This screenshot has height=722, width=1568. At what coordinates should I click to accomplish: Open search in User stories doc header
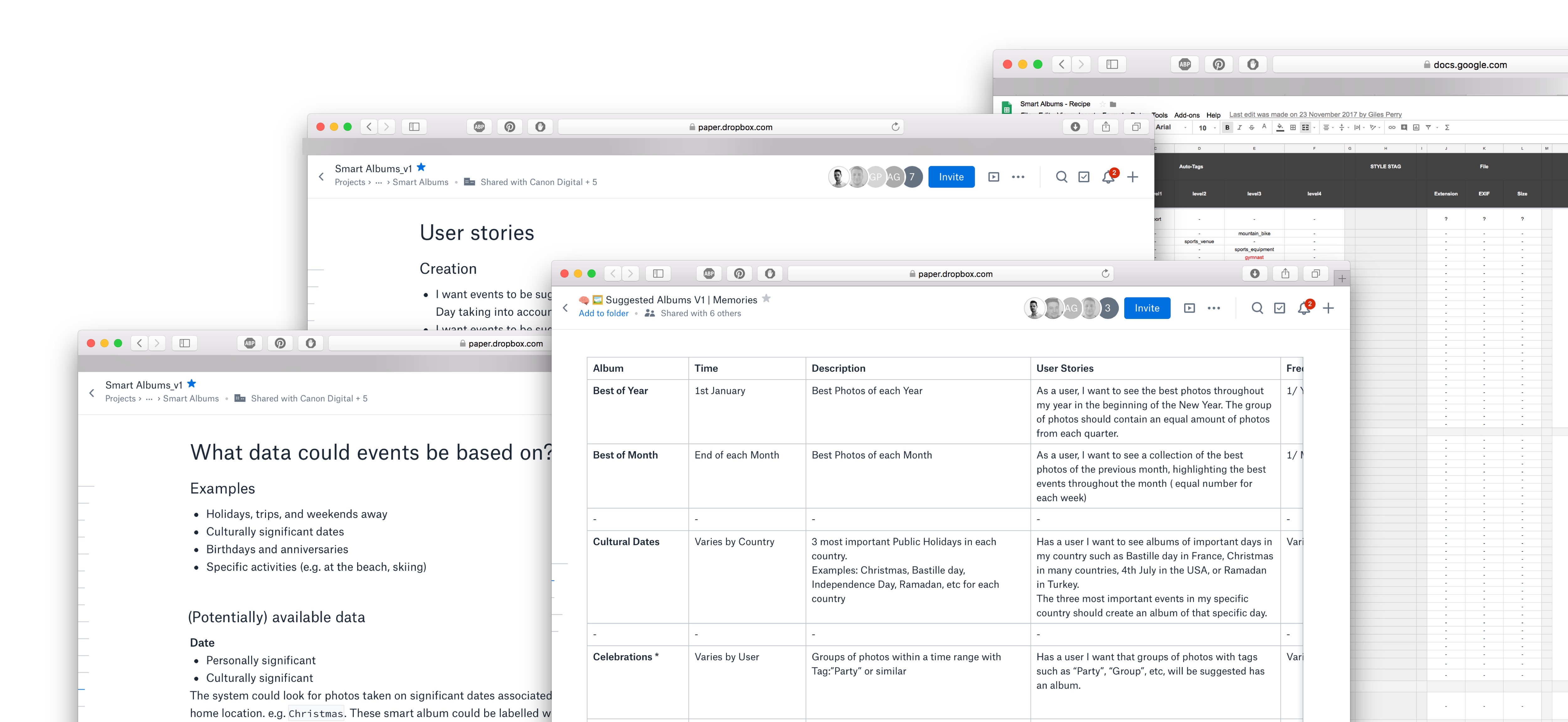tap(1062, 177)
